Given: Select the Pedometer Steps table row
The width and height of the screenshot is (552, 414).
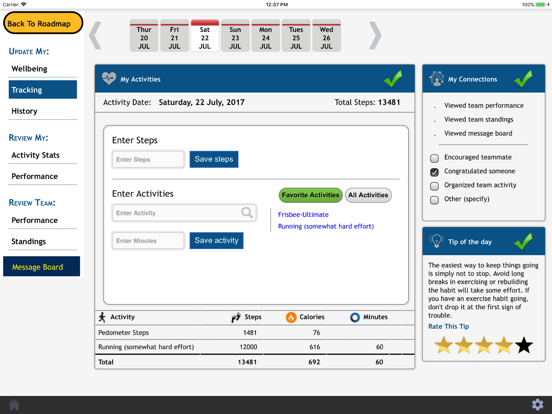Looking at the screenshot, I should [255, 332].
